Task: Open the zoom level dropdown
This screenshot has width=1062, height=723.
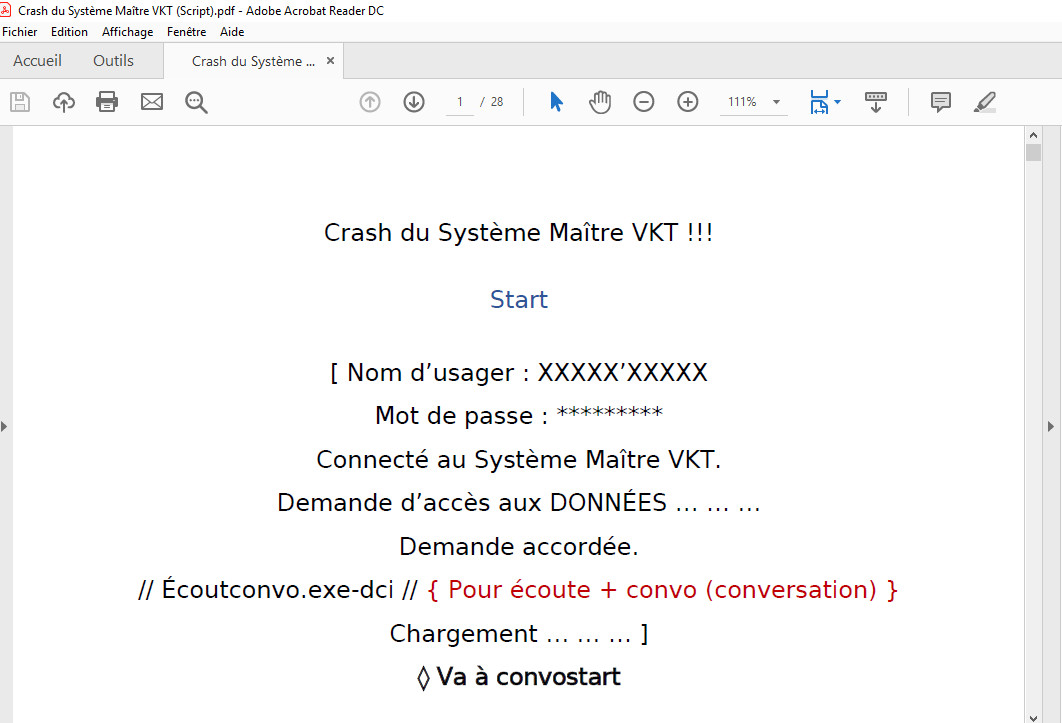Action: coord(775,101)
